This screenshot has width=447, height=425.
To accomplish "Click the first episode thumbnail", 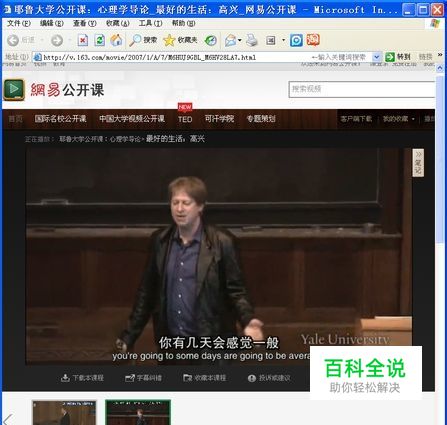I will pyautogui.click(x=64, y=413).
